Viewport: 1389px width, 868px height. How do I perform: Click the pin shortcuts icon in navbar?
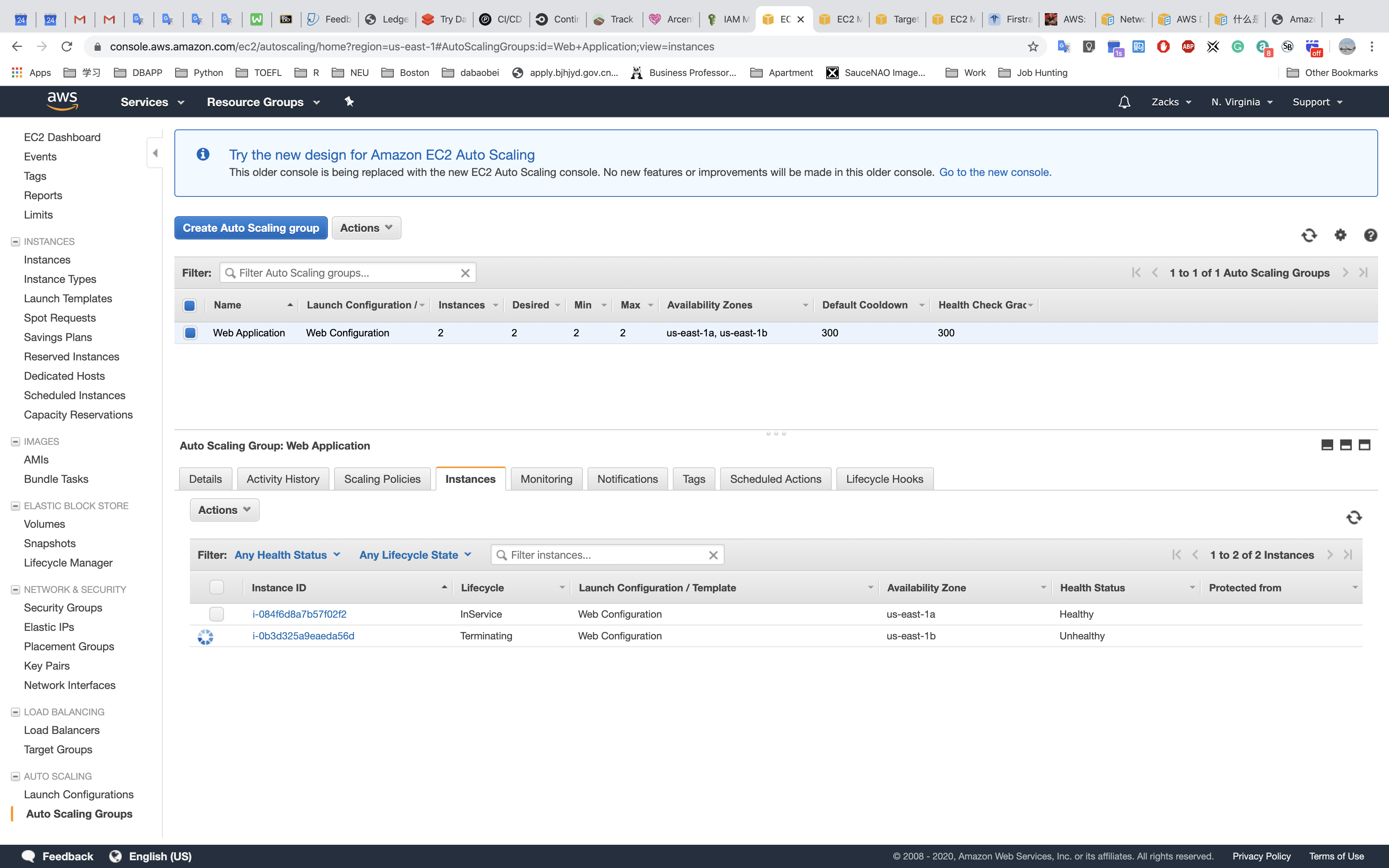[349, 102]
